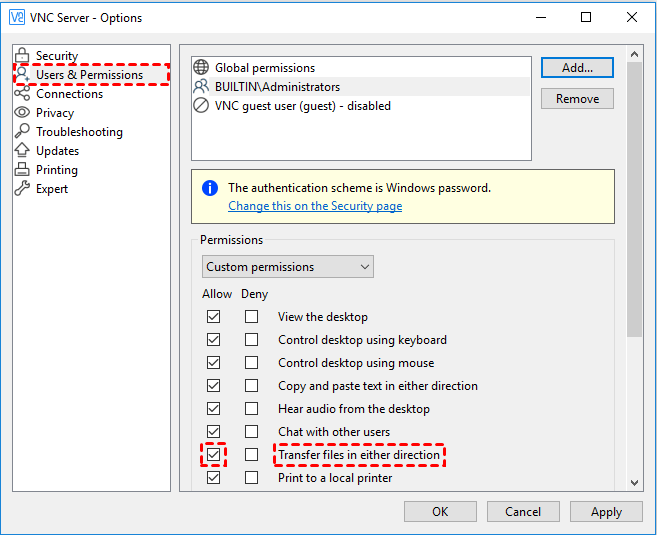Select the Connections share icon
Image resolution: width=657 pixels, height=535 pixels.
click(22, 93)
